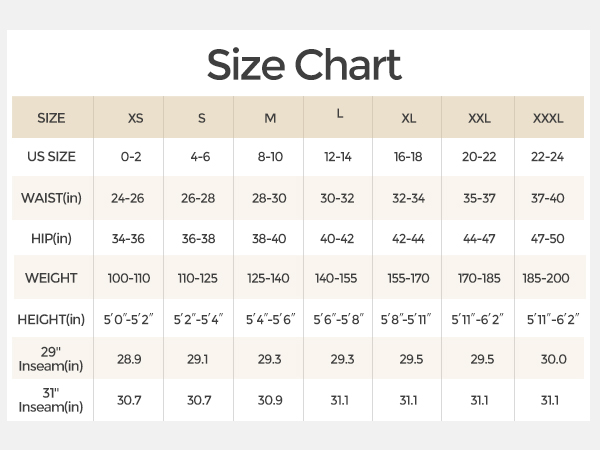This screenshot has width=600, height=450.
Task: Select the height 5'8"-5'11" cell
Action: 406,319
